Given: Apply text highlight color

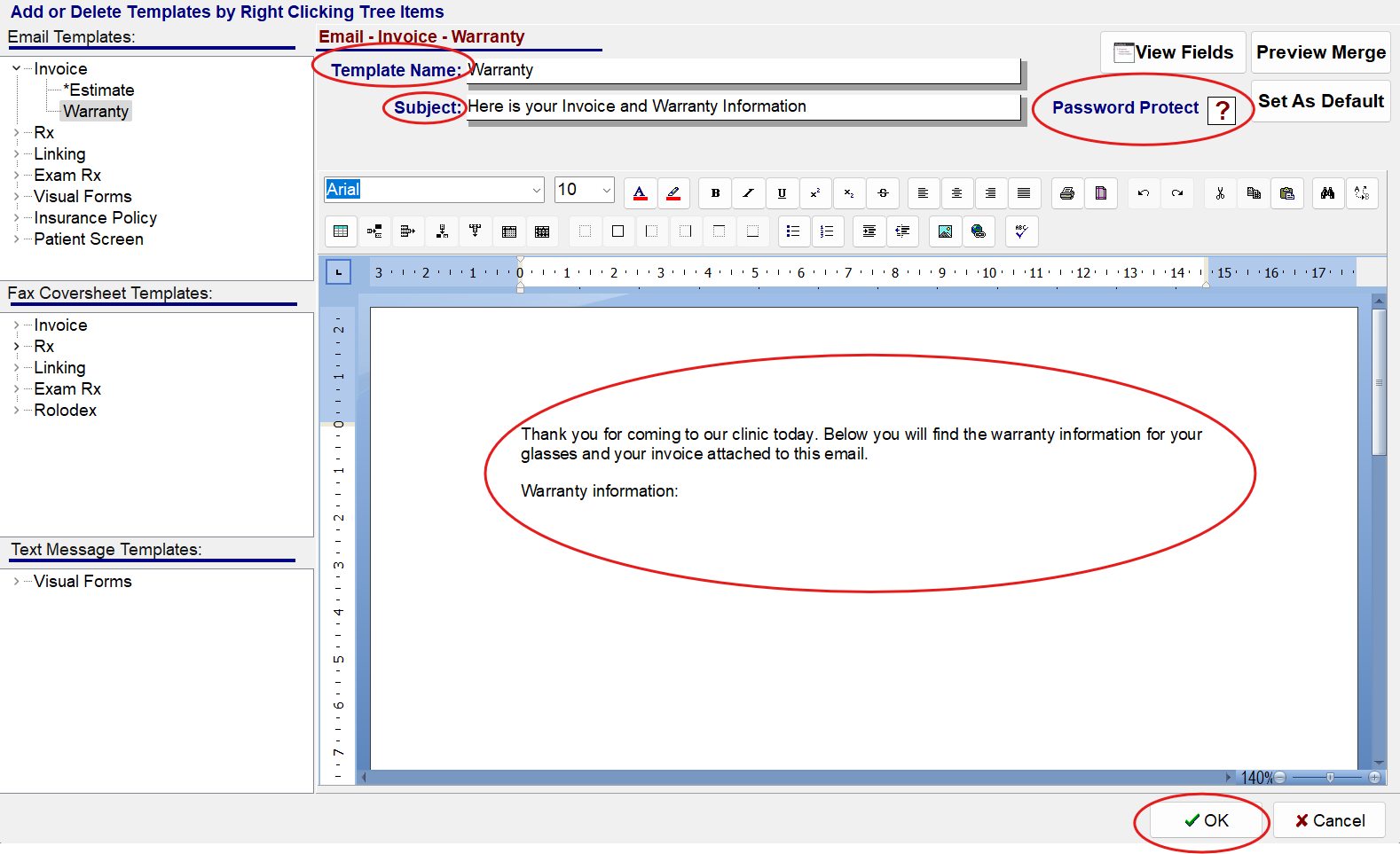Looking at the screenshot, I should [673, 193].
